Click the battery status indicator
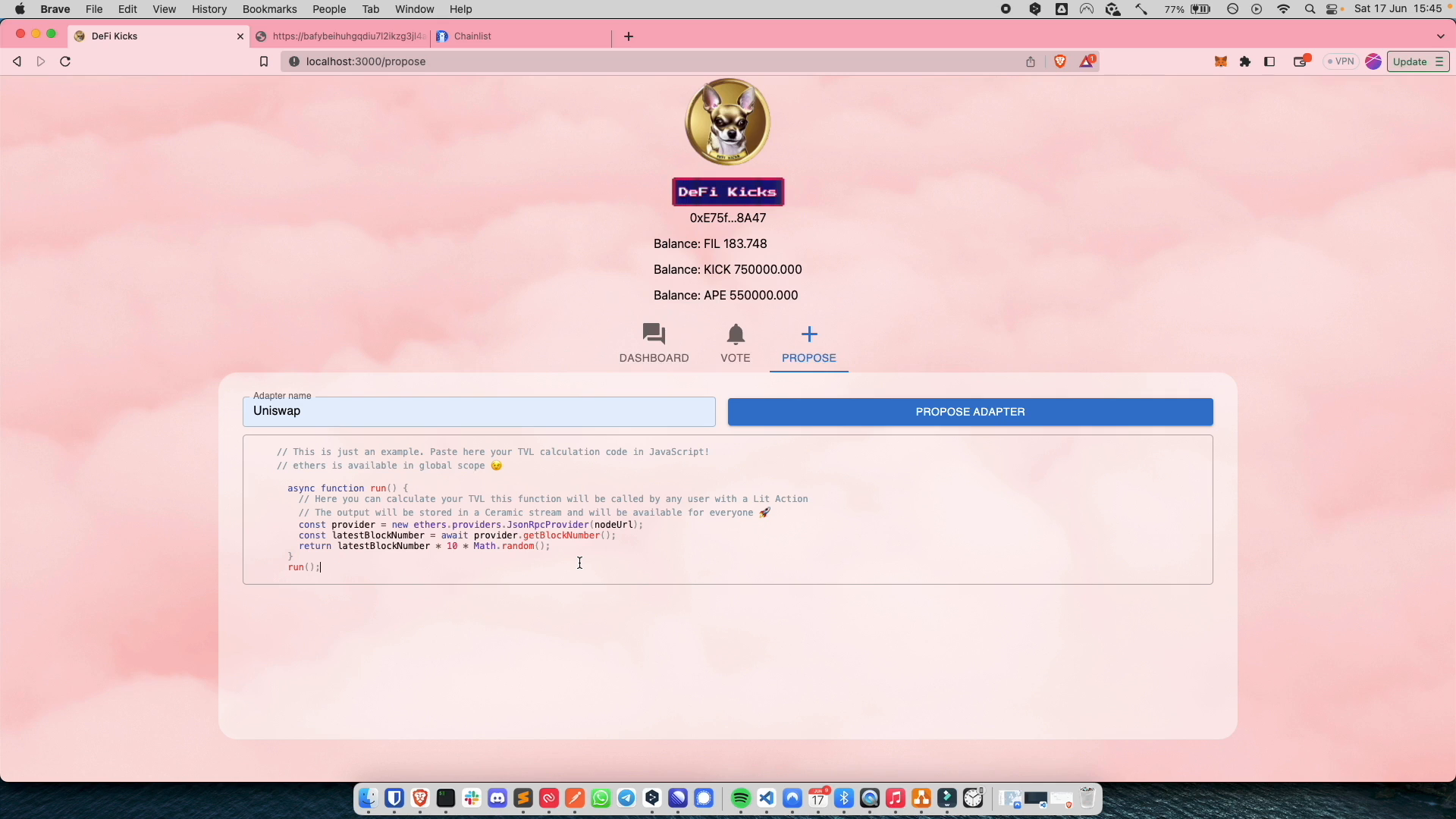The image size is (1456, 819). click(x=1188, y=9)
